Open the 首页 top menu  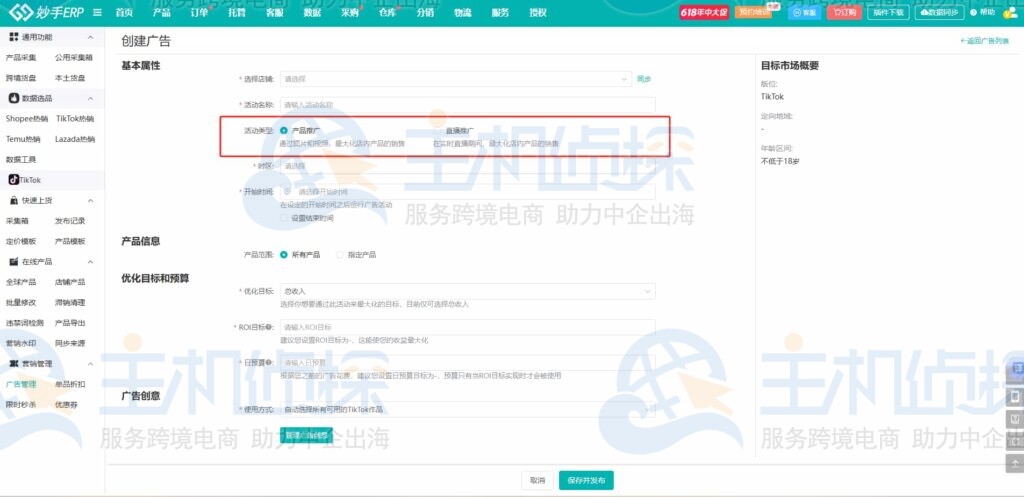click(124, 12)
